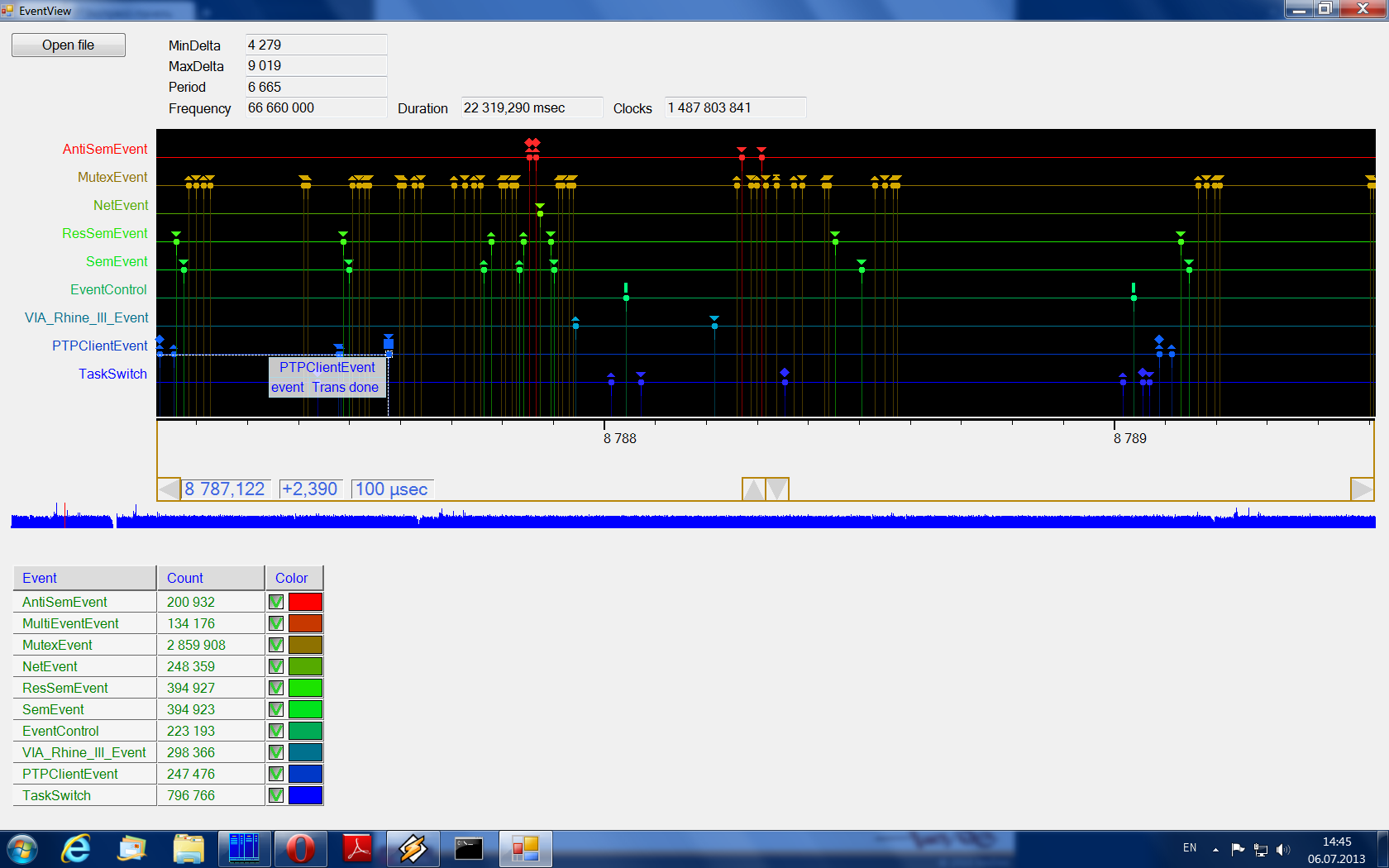Click the Count column header

pyautogui.click(x=211, y=578)
